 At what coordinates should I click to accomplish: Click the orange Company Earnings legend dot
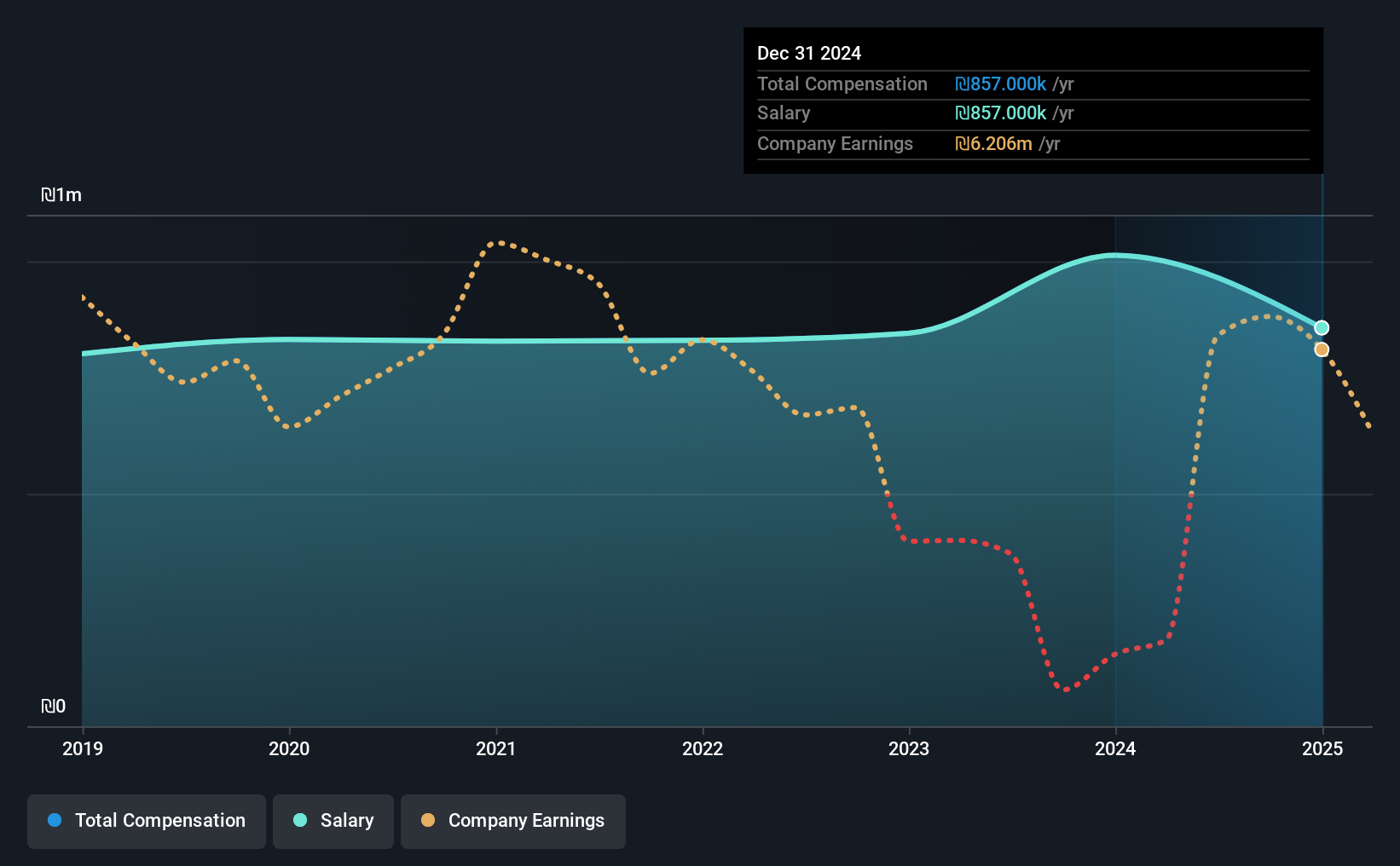click(x=428, y=820)
